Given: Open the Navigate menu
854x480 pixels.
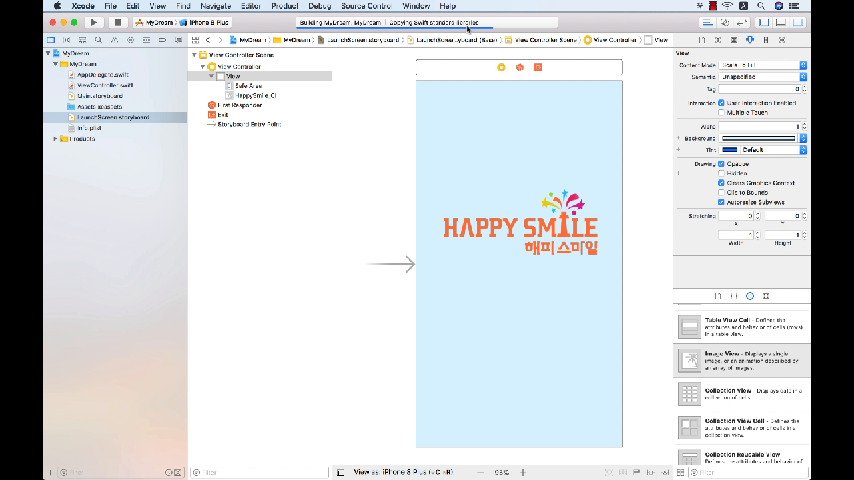Looking at the screenshot, I should tap(216, 6).
